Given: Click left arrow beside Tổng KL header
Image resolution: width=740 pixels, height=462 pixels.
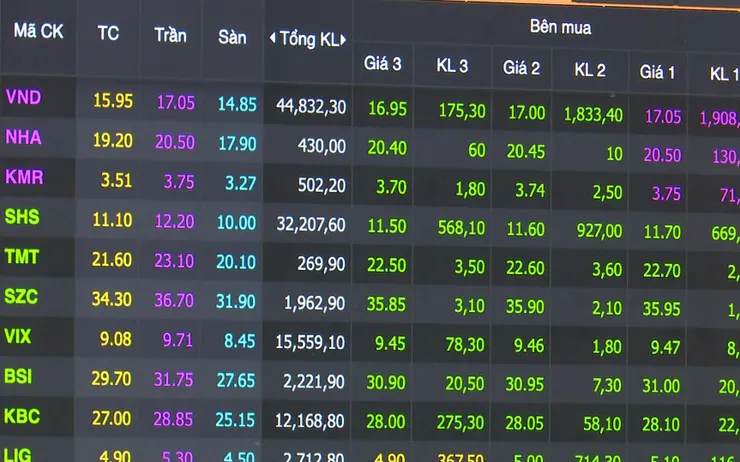Looking at the screenshot, I should click(272, 38).
